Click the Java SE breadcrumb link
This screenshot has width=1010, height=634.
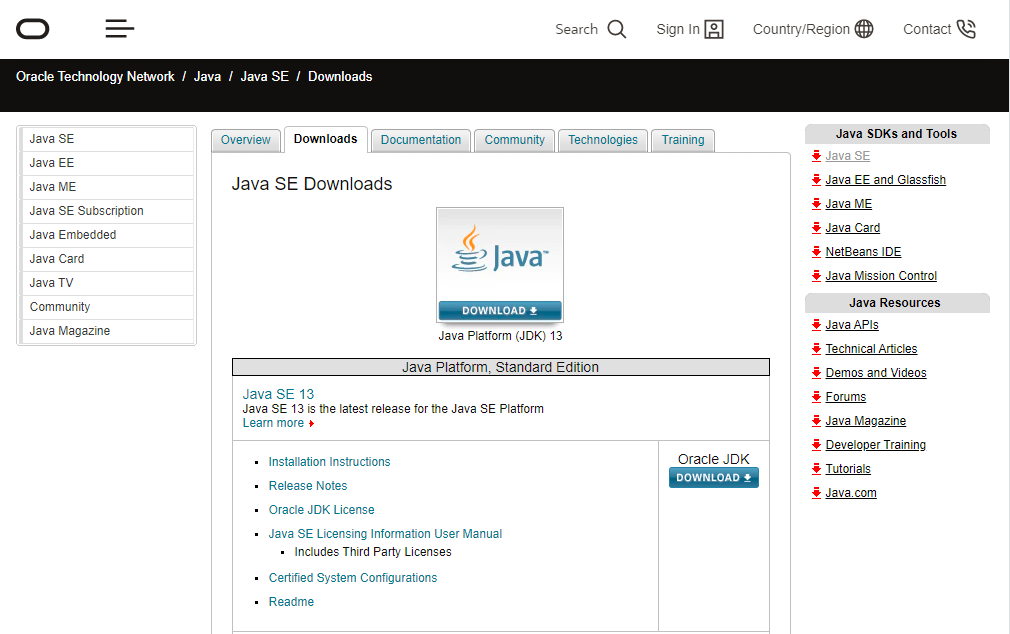click(x=265, y=77)
